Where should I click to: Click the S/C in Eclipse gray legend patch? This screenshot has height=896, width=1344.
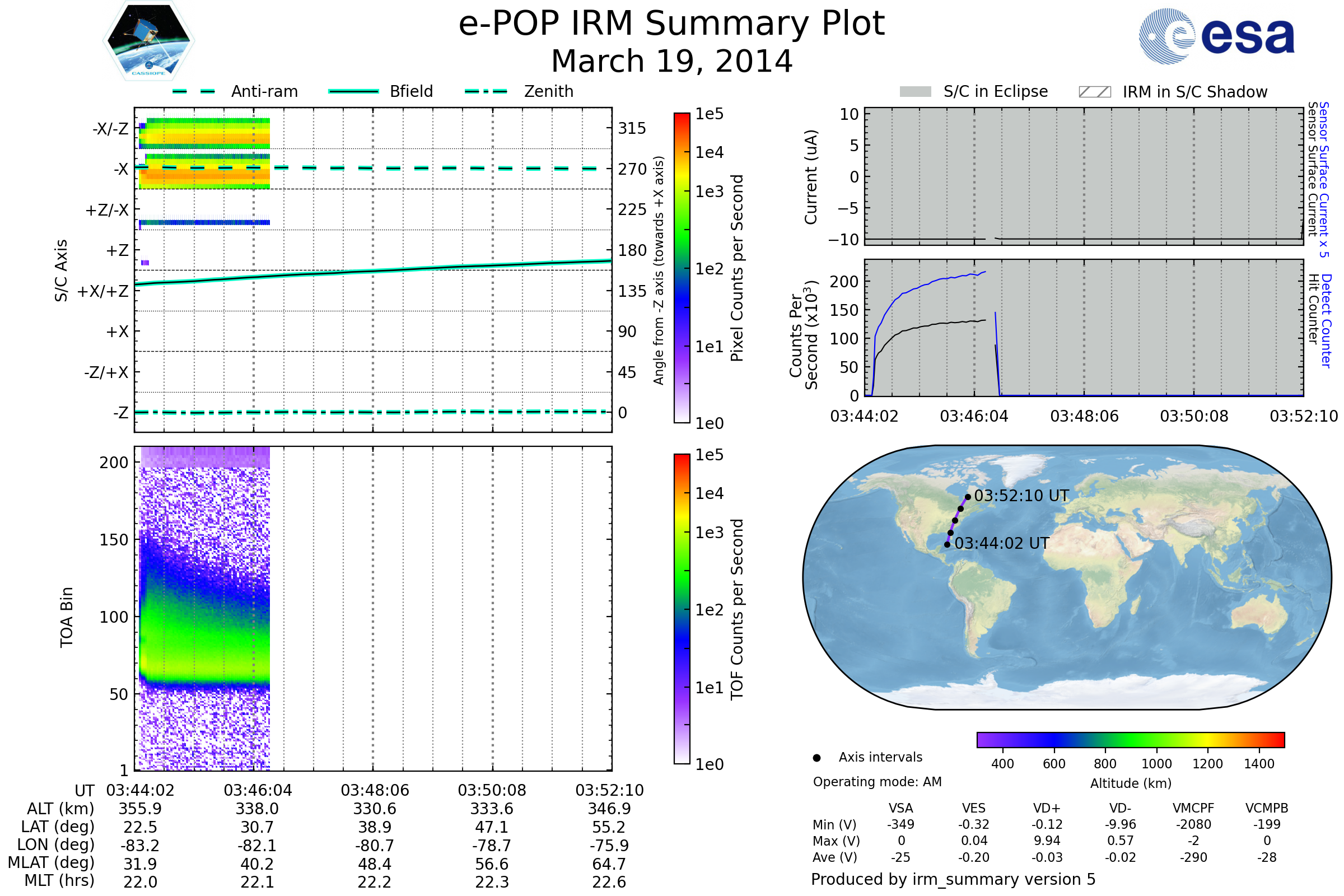(915, 92)
